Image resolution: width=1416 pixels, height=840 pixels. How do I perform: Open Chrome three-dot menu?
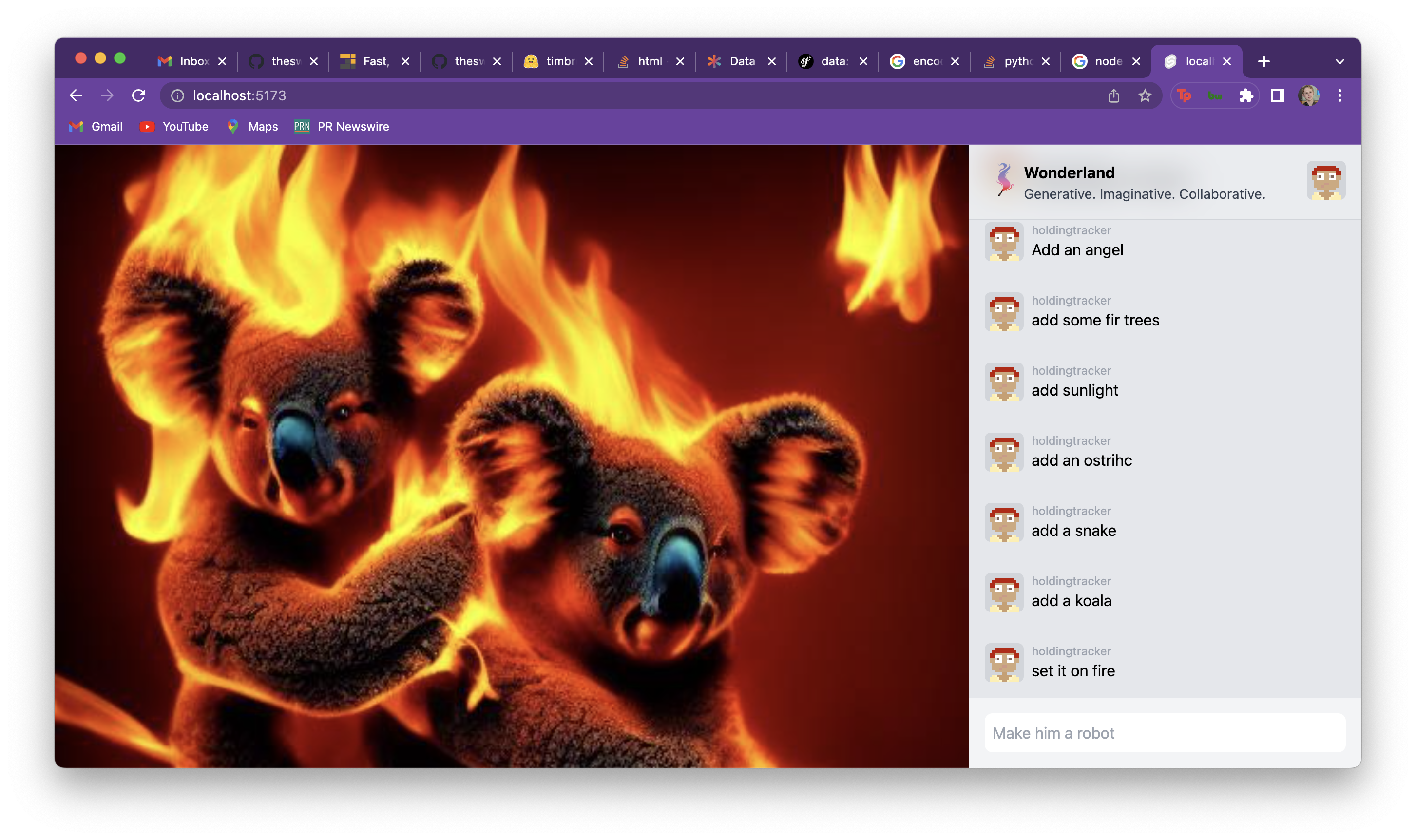(1339, 95)
